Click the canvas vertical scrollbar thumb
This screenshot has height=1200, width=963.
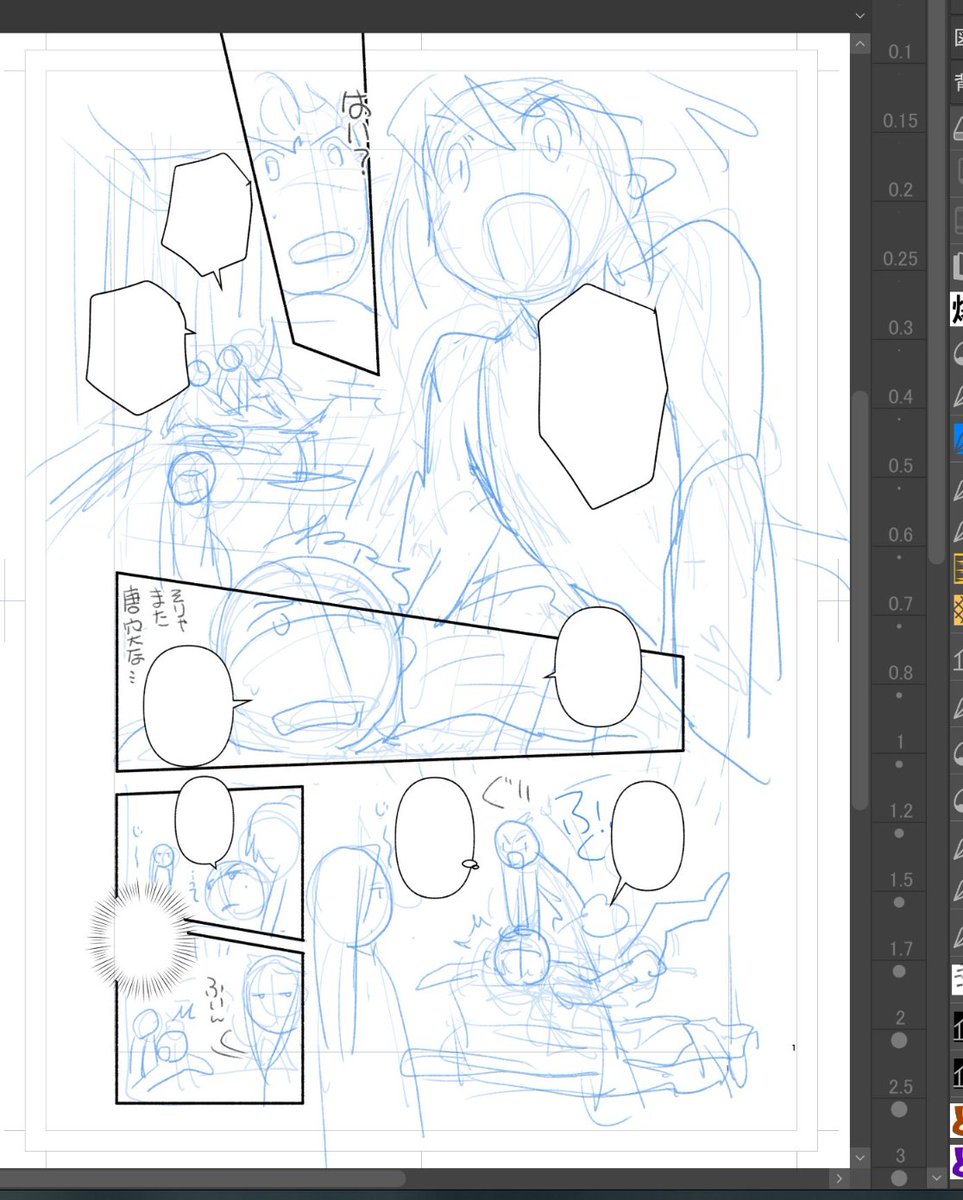point(860,600)
